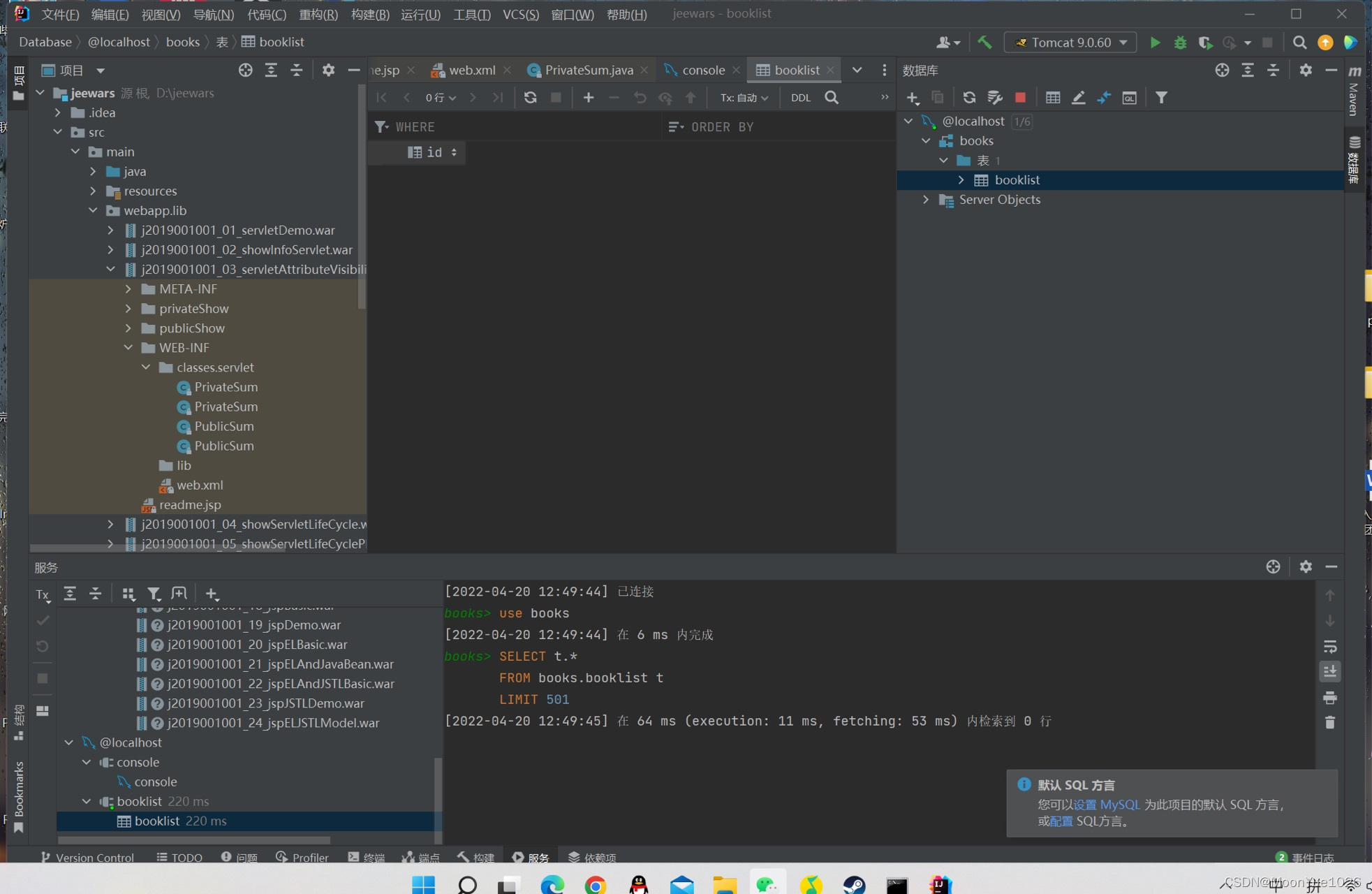This screenshot has height=894, width=1372.
Task: Collapse all nodes in project panel
Action: [x=296, y=70]
